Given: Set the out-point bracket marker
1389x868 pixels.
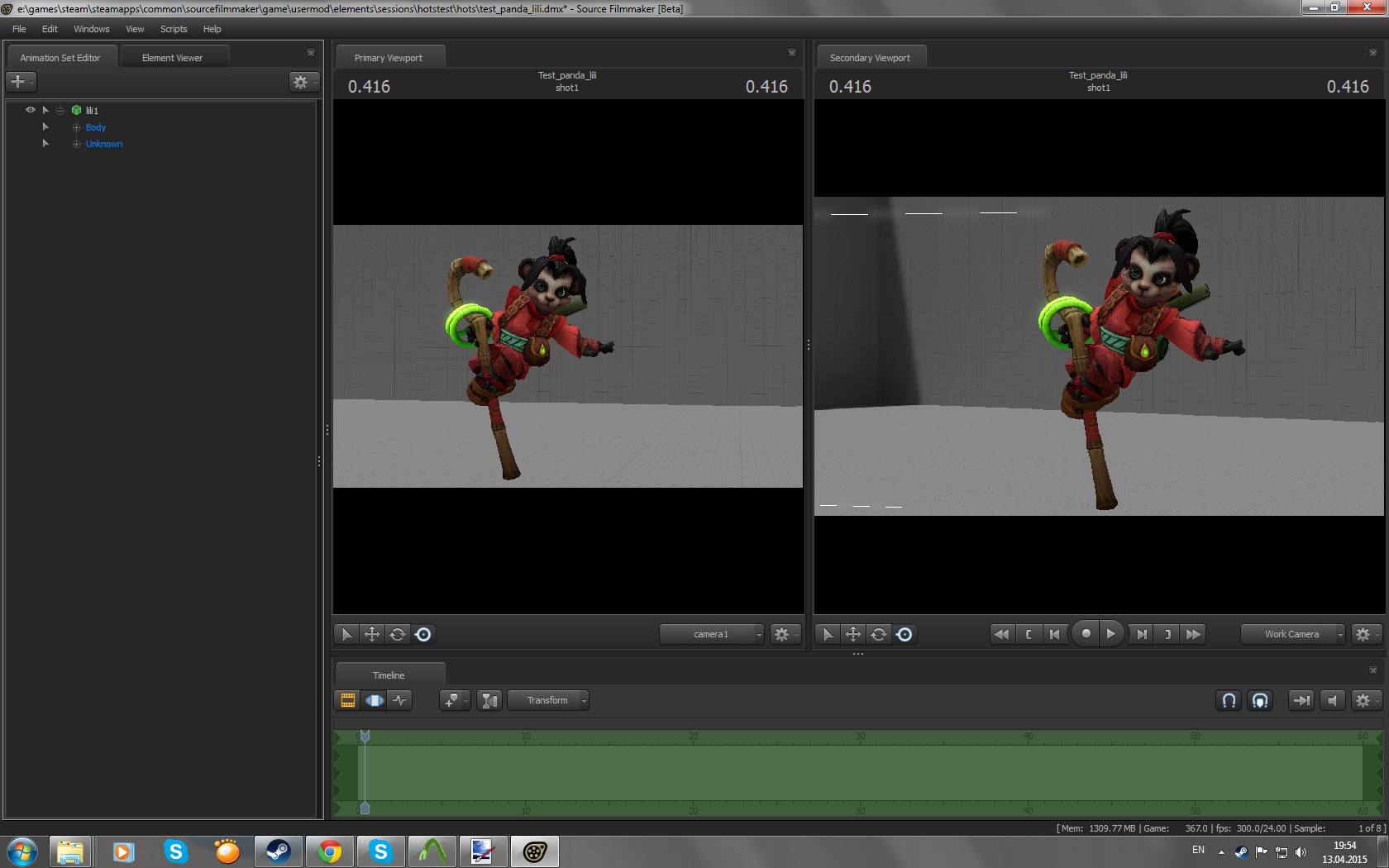Looking at the screenshot, I should 1167,634.
